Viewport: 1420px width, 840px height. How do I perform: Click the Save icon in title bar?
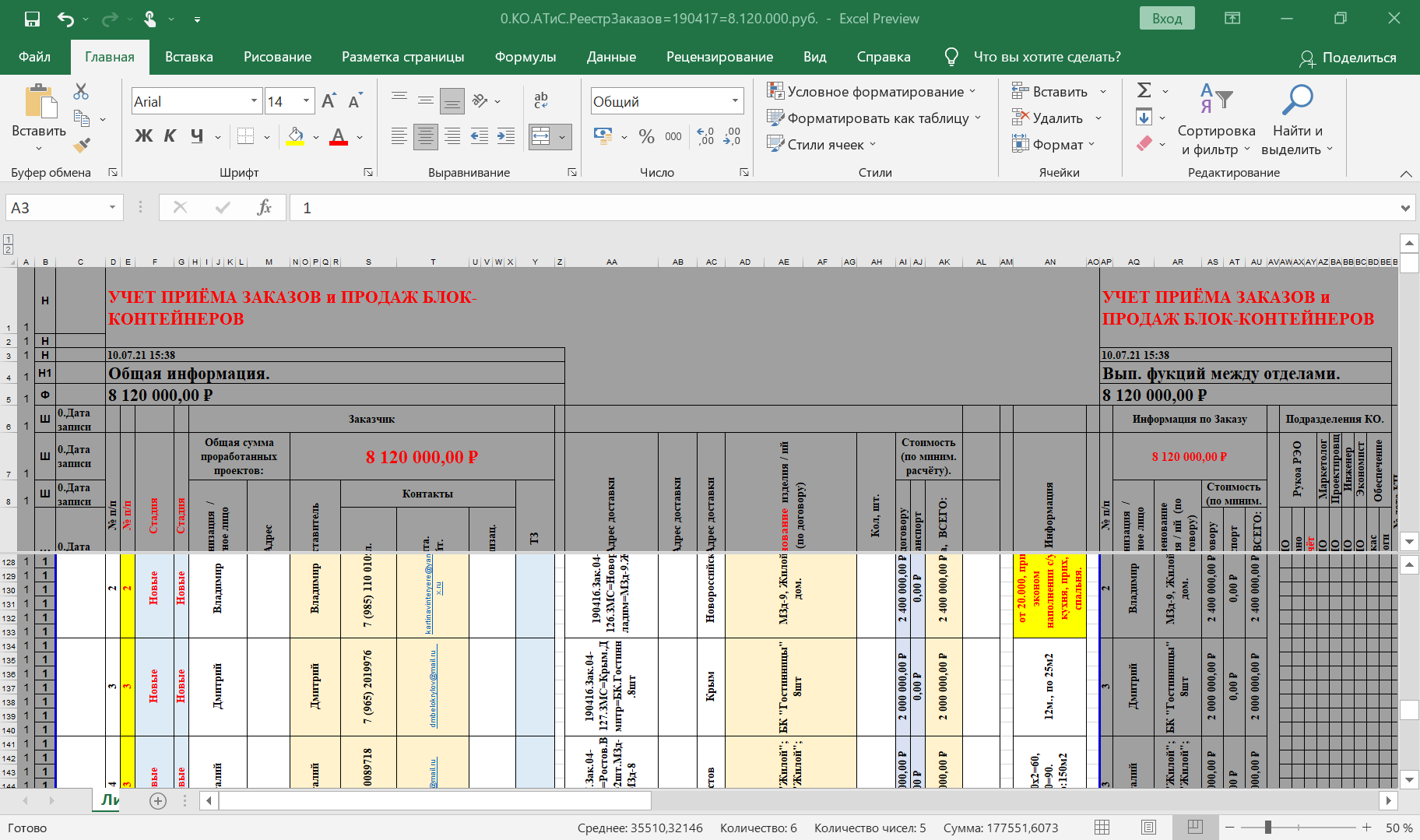pos(32,19)
